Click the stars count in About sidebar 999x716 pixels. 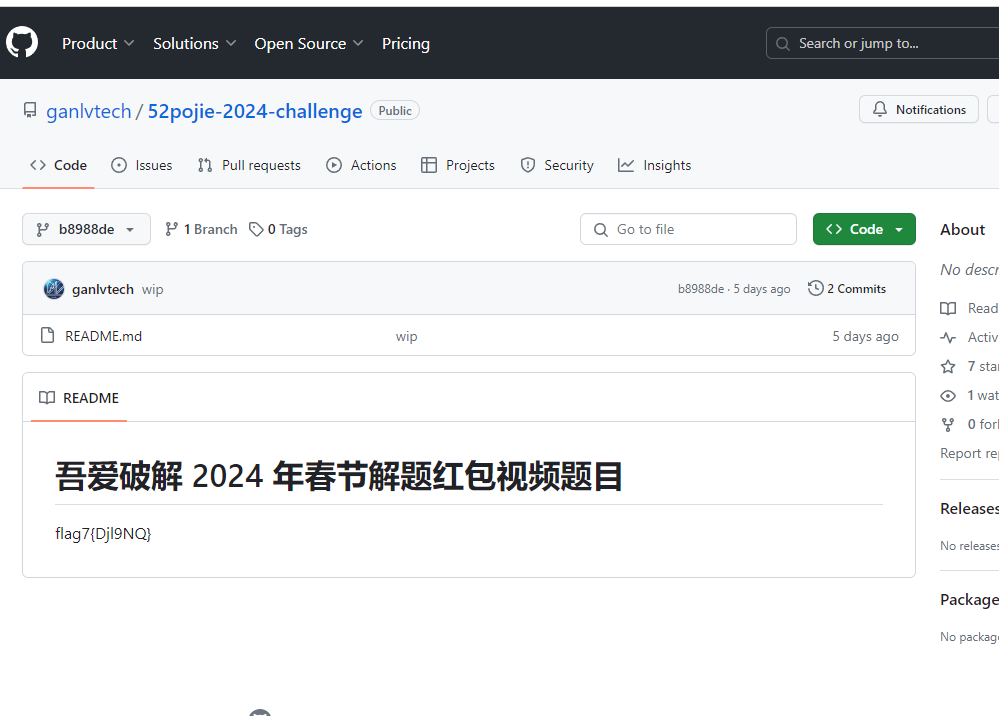tap(969, 366)
